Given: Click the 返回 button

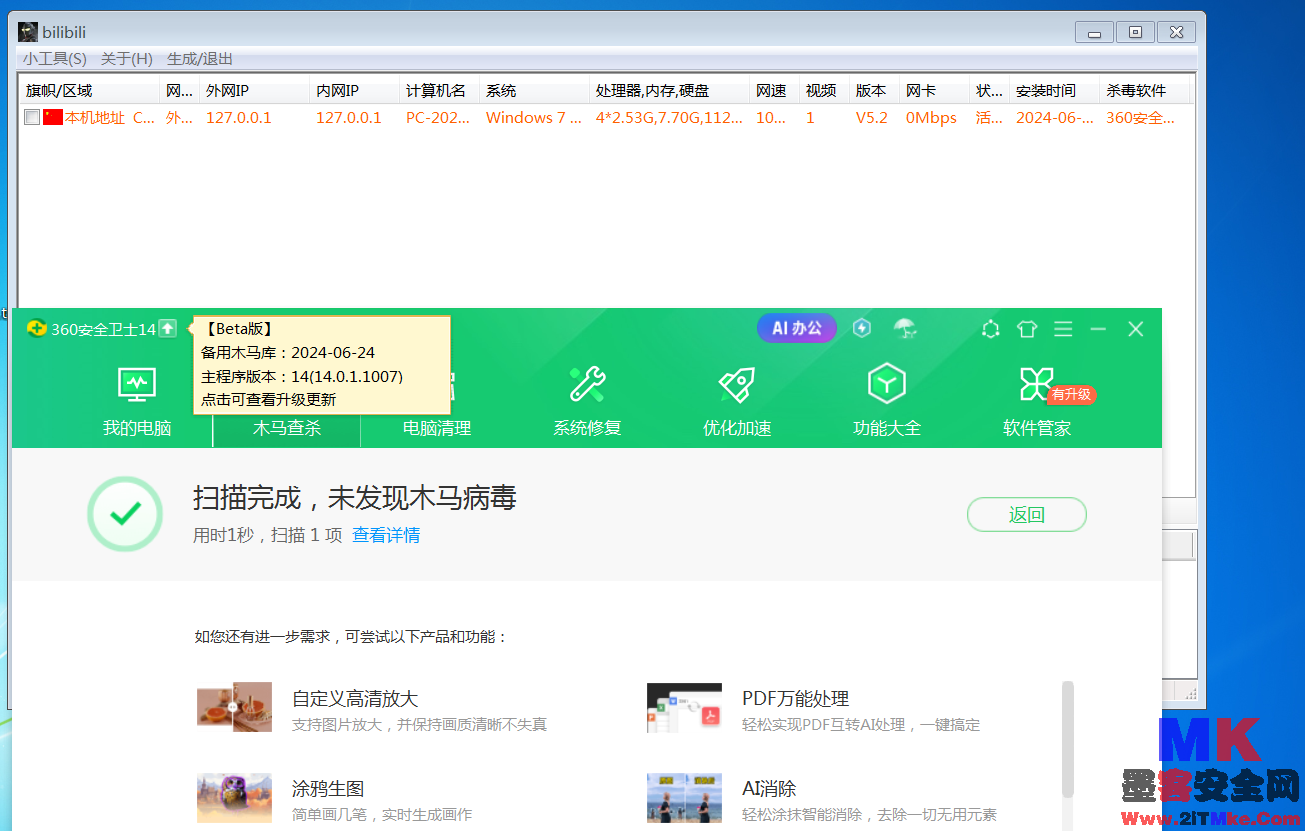Looking at the screenshot, I should (1027, 515).
